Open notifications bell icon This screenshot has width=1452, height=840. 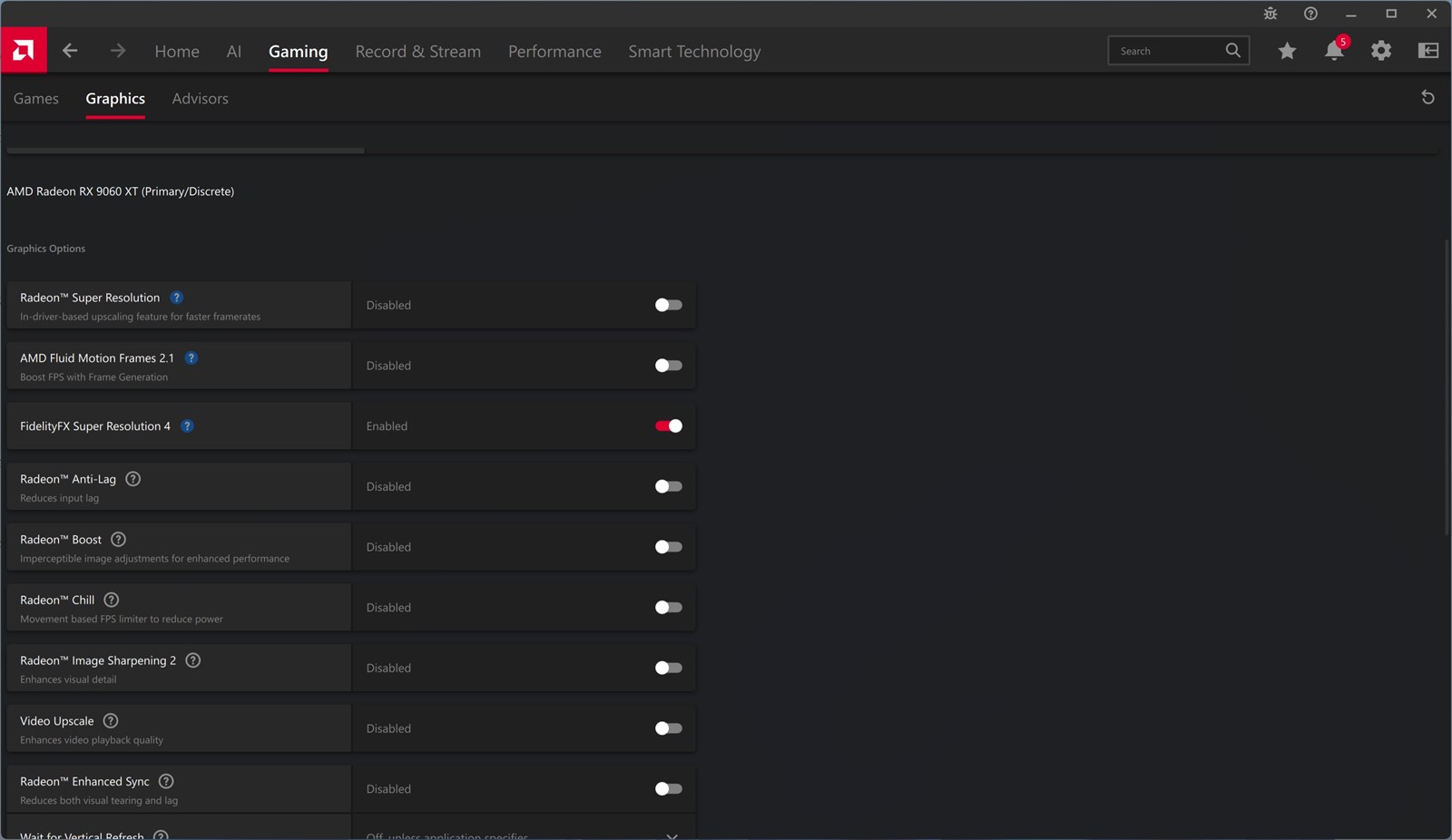coord(1334,51)
